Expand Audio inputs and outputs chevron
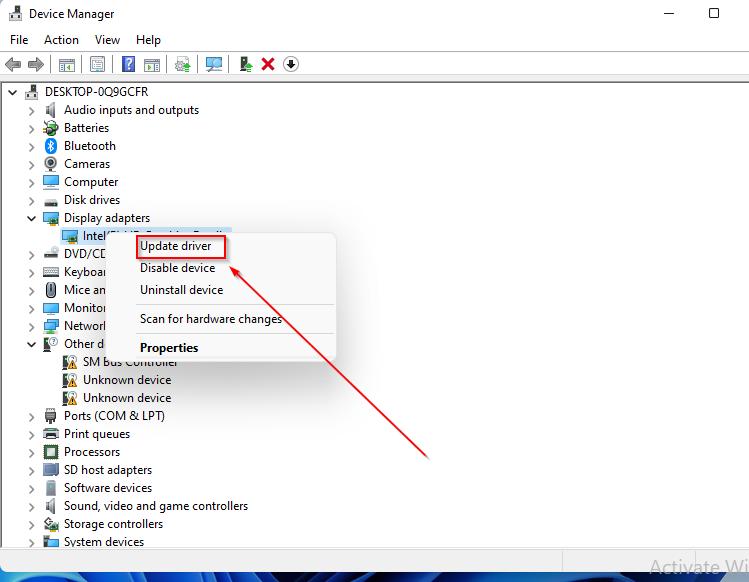The width and height of the screenshot is (749, 582). (x=32, y=111)
